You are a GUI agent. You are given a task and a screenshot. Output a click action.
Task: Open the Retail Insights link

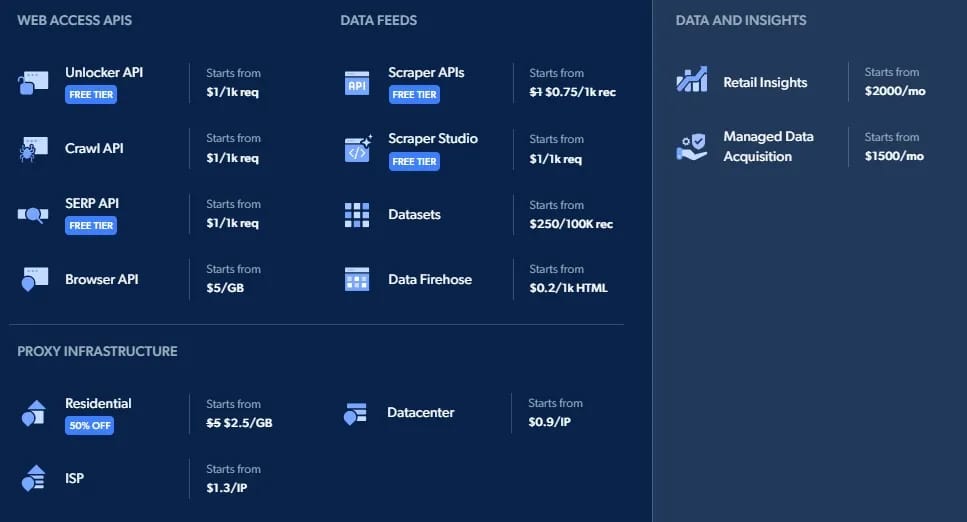pyautogui.click(x=765, y=82)
